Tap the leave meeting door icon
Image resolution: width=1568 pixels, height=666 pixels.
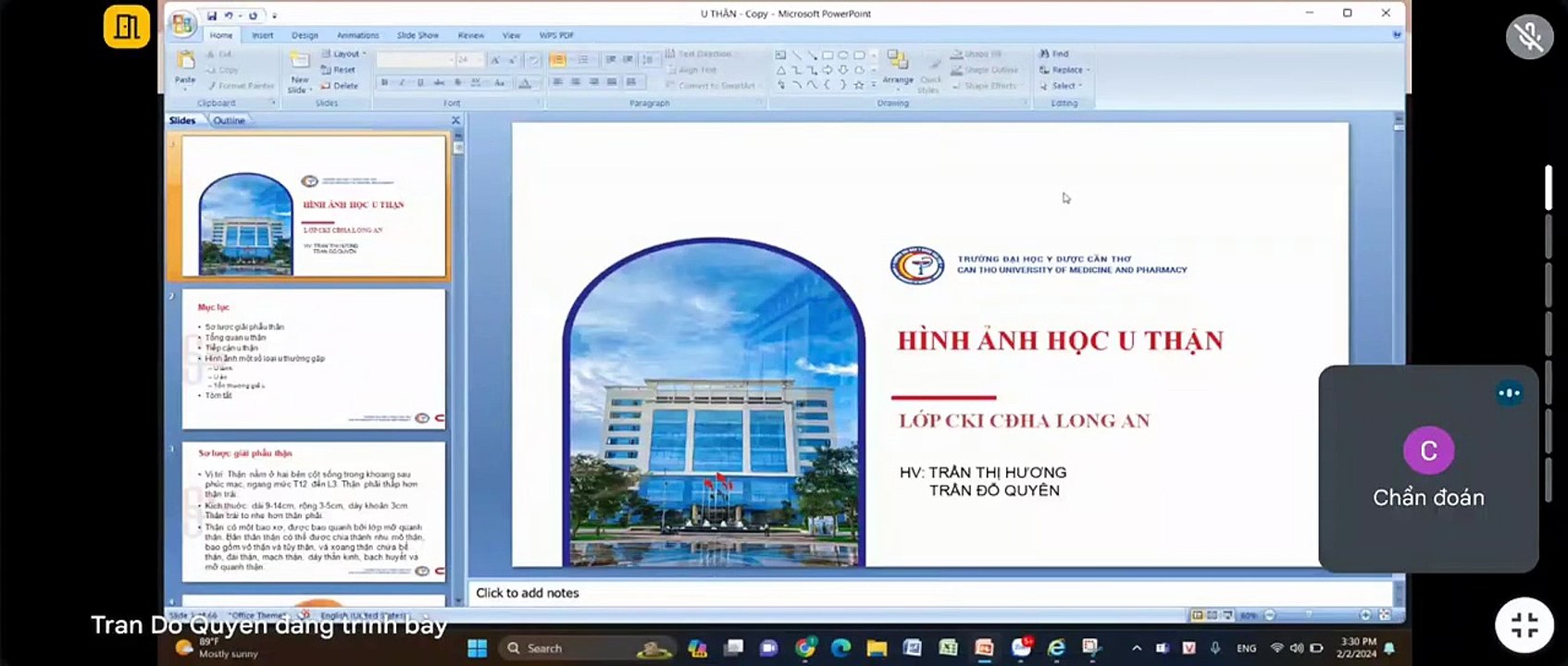pyautogui.click(x=127, y=27)
